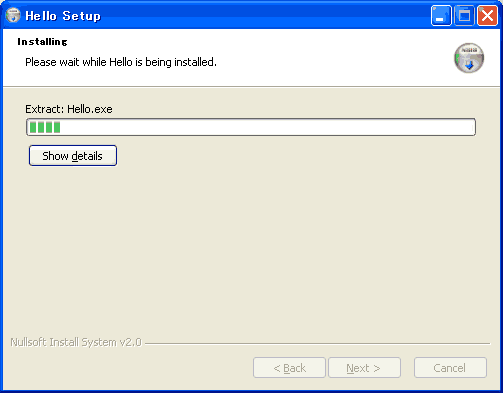Close the Hello Setup window
The width and height of the screenshot is (503, 393).
(487, 15)
